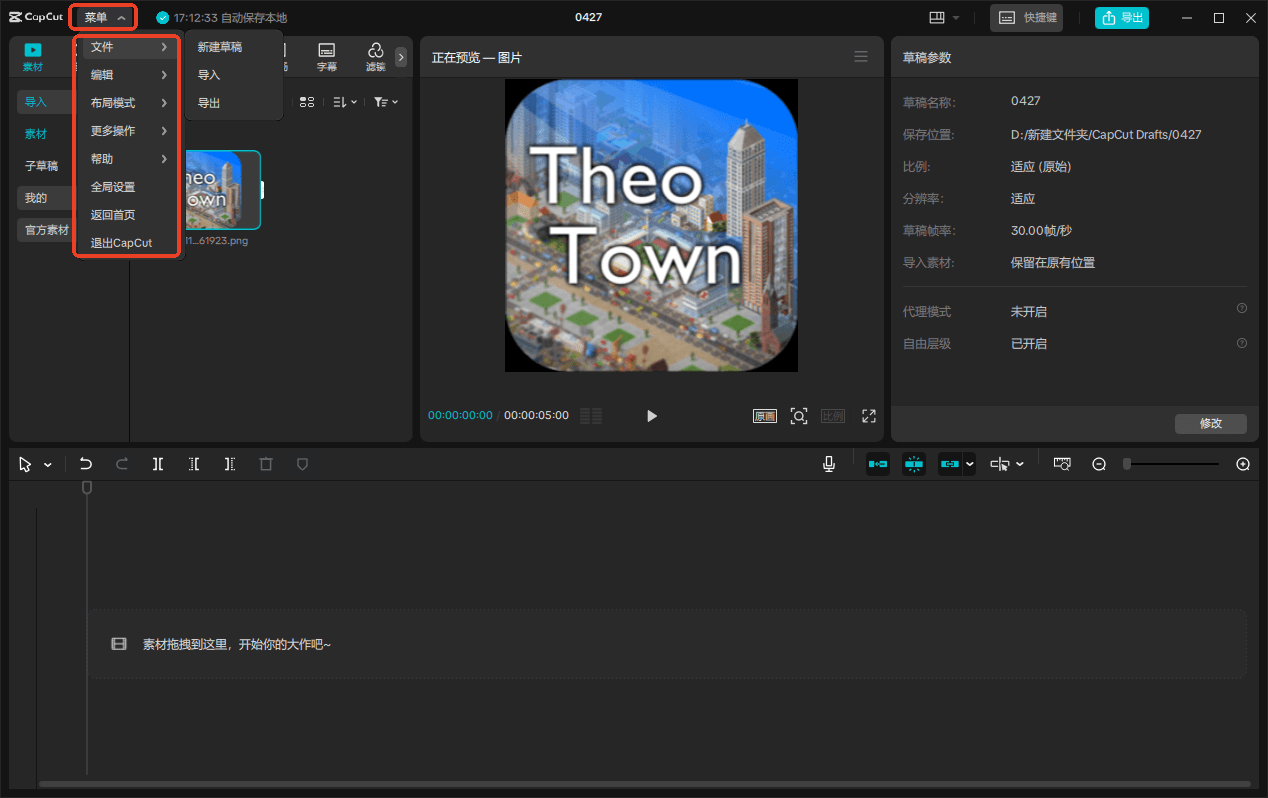Click the zoom-in magnifier on timeline
The height and width of the screenshot is (798, 1268).
click(1243, 464)
